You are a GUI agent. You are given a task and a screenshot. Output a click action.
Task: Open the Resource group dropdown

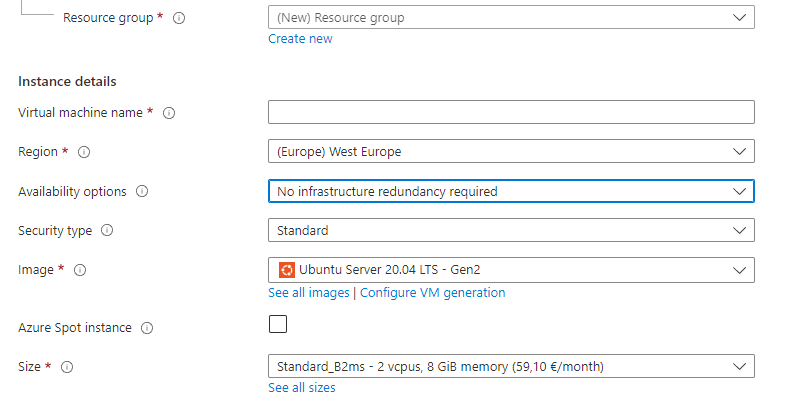(510, 18)
